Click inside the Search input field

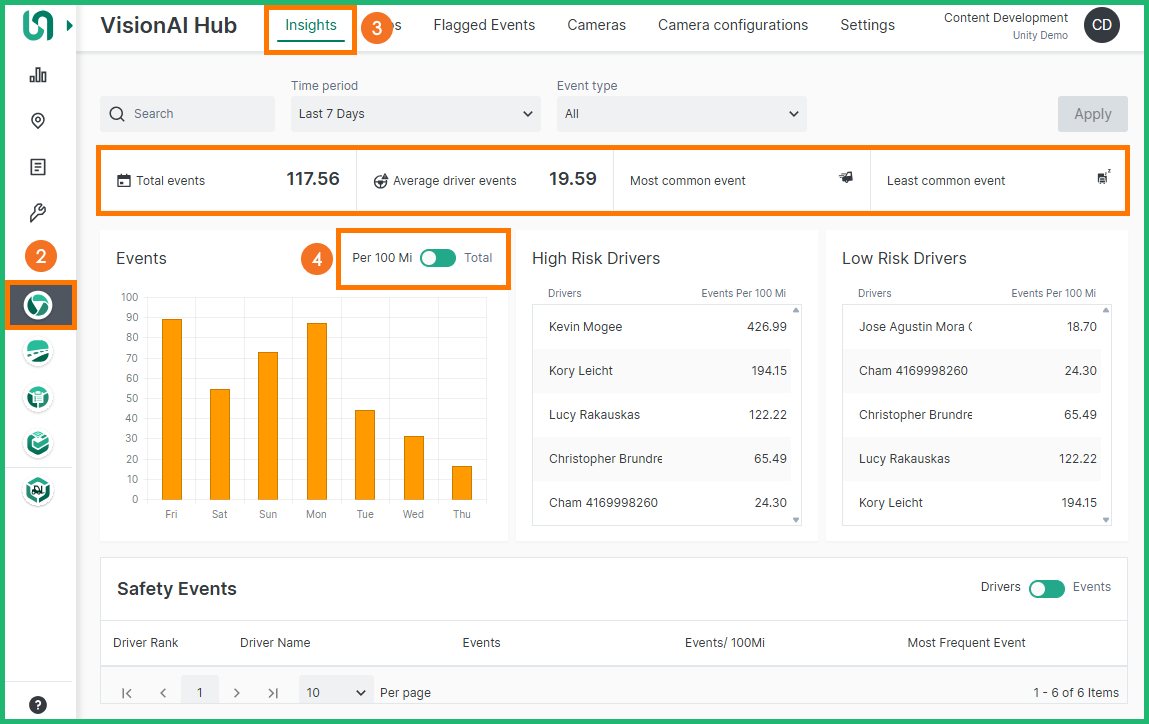pos(187,113)
